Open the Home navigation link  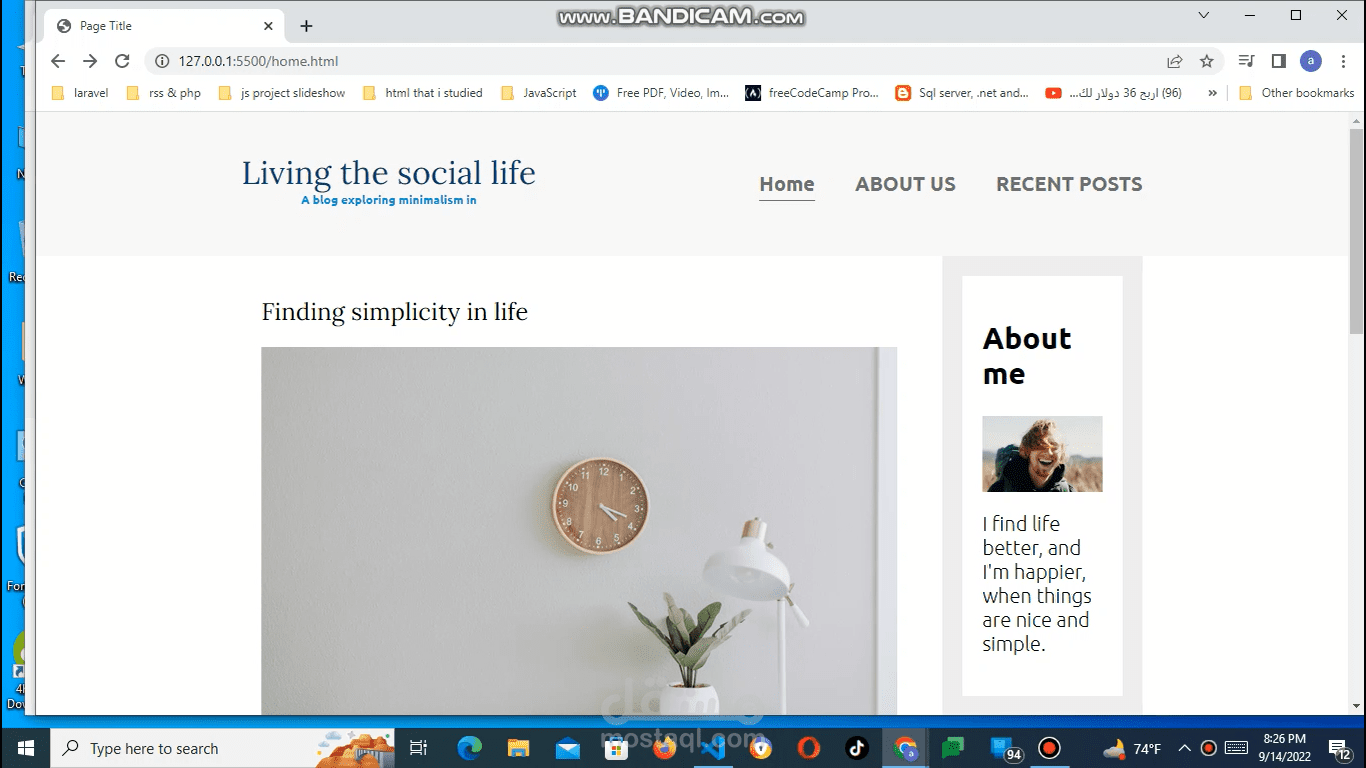click(x=787, y=184)
